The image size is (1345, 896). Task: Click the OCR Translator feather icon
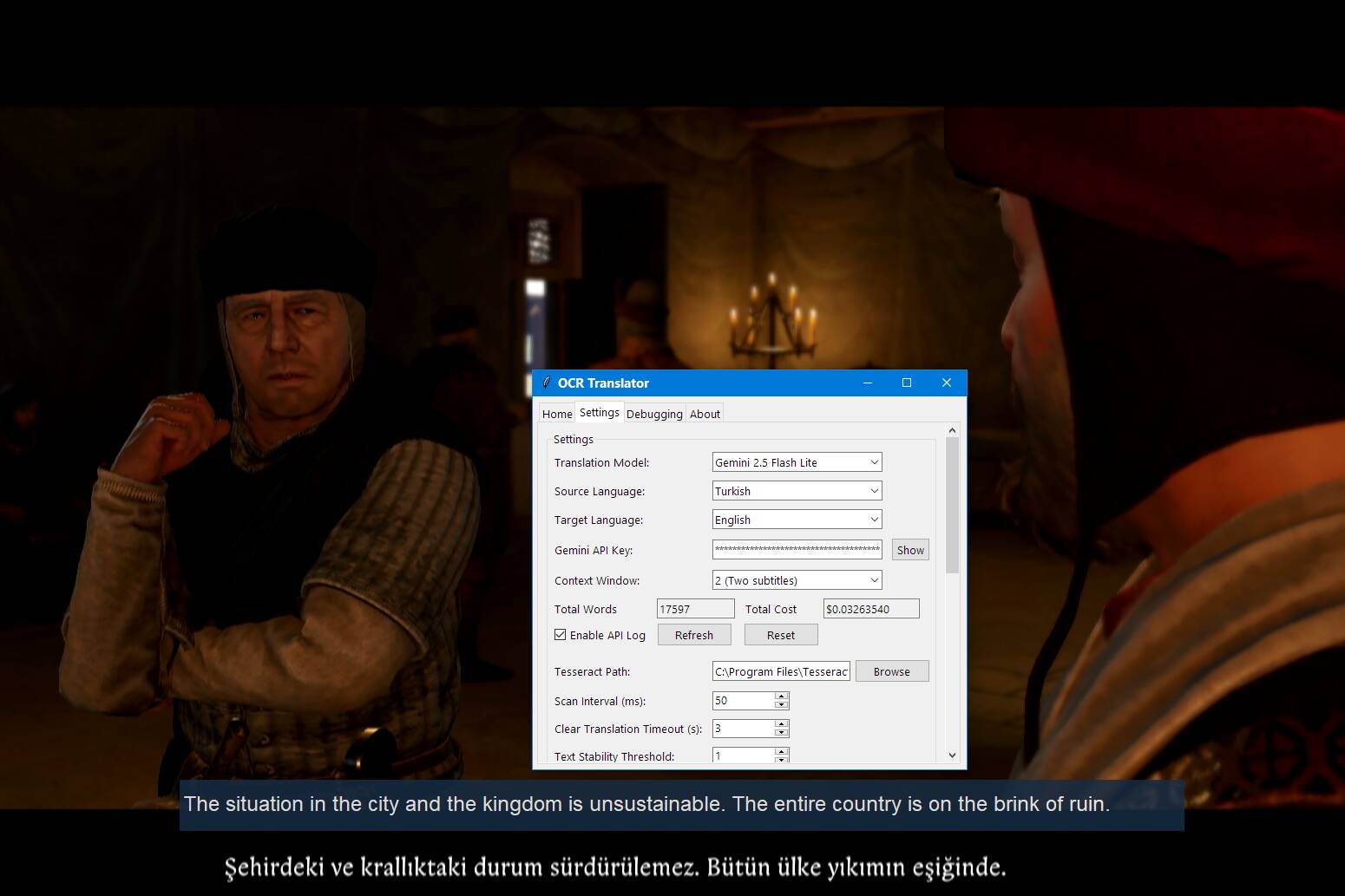coord(546,383)
